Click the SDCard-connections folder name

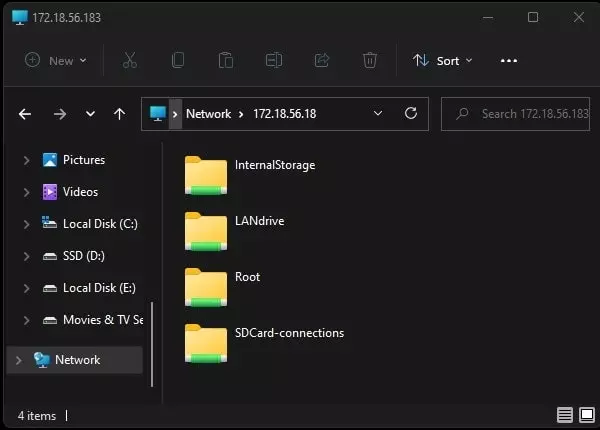(289, 333)
